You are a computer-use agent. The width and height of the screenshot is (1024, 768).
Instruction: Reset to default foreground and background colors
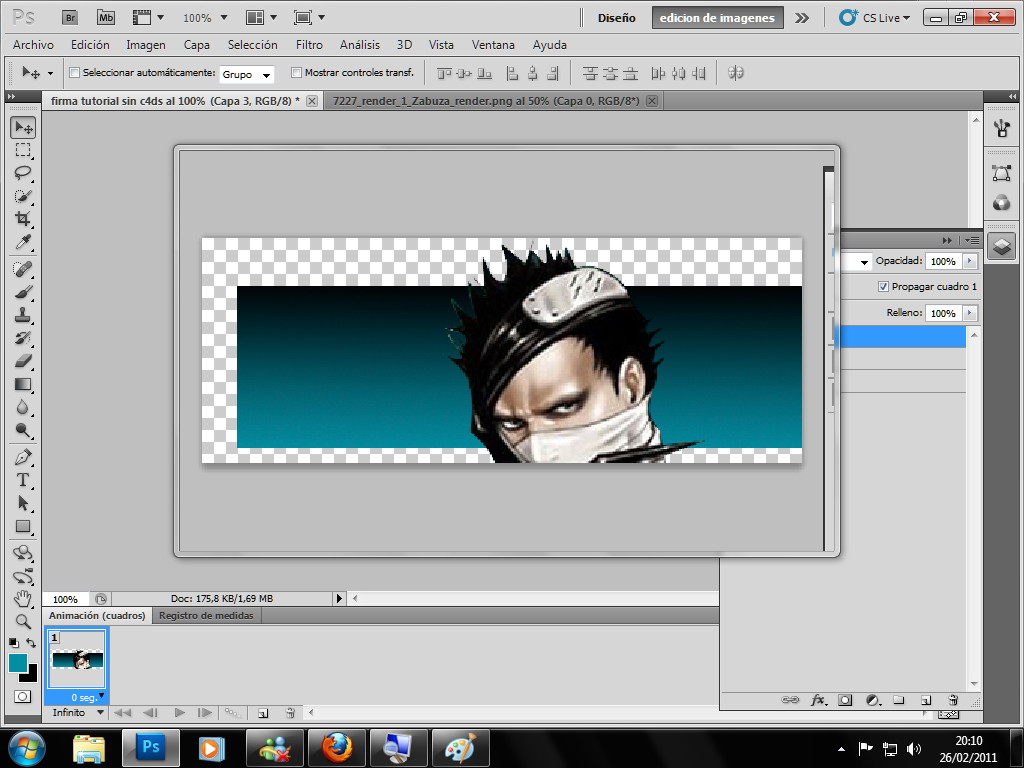pyautogui.click(x=14, y=643)
